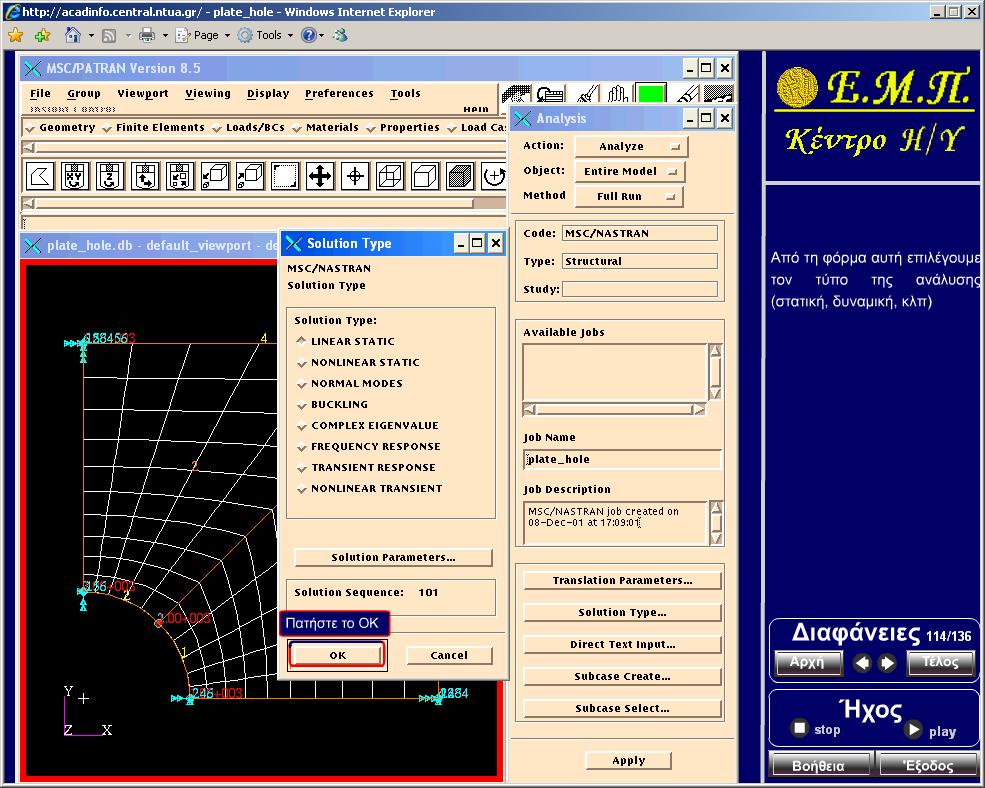This screenshot has height=788, width=985.
Task: Click OK in Solution Type dialog
Action: tap(337, 655)
